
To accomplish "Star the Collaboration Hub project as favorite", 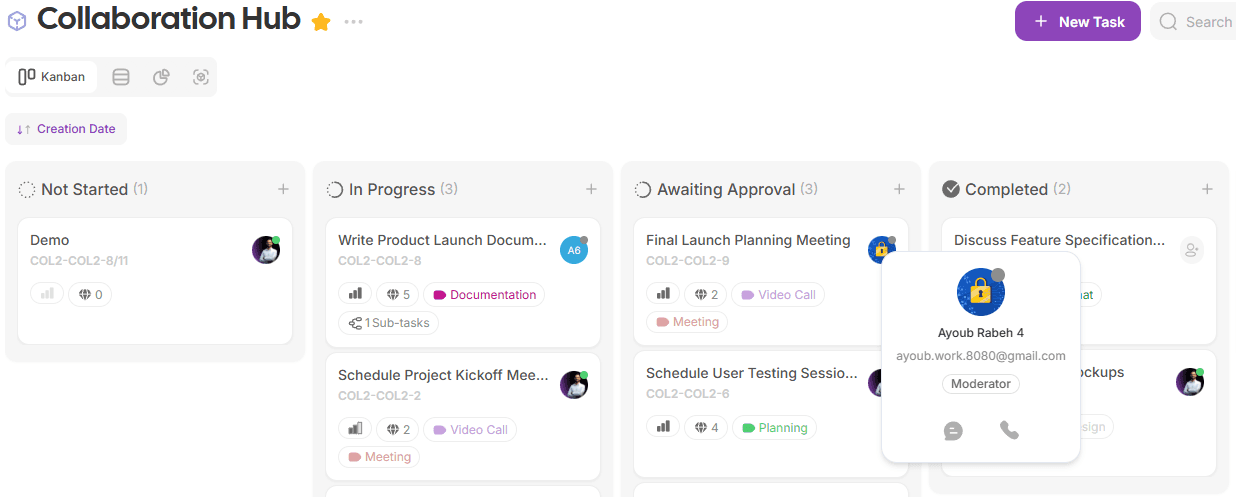I will point(321,22).
